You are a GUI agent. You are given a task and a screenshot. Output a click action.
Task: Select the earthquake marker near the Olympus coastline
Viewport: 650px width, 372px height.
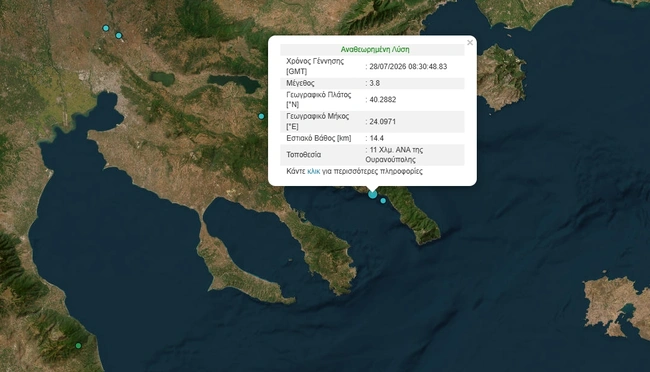(78, 345)
